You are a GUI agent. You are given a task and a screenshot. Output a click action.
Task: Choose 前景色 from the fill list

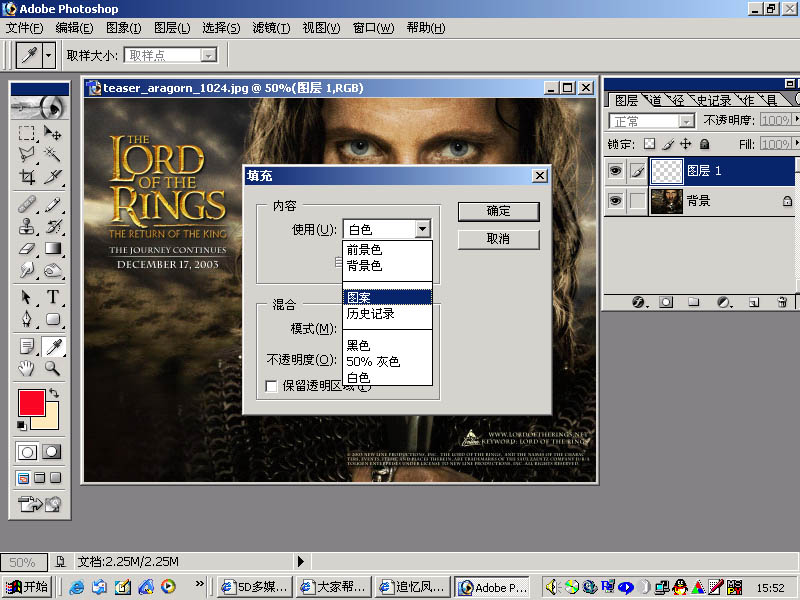point(387,249)
